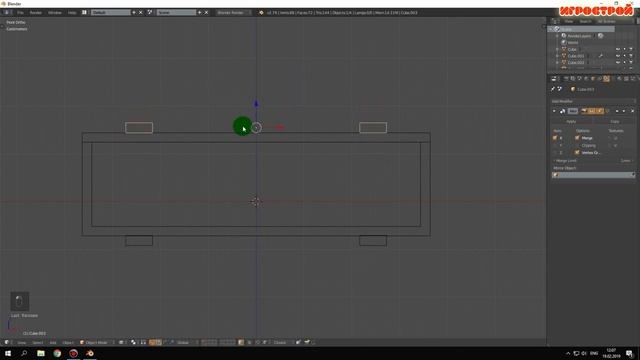Click the wrench modifier icon beside Cube.001

tap(600, 56)
